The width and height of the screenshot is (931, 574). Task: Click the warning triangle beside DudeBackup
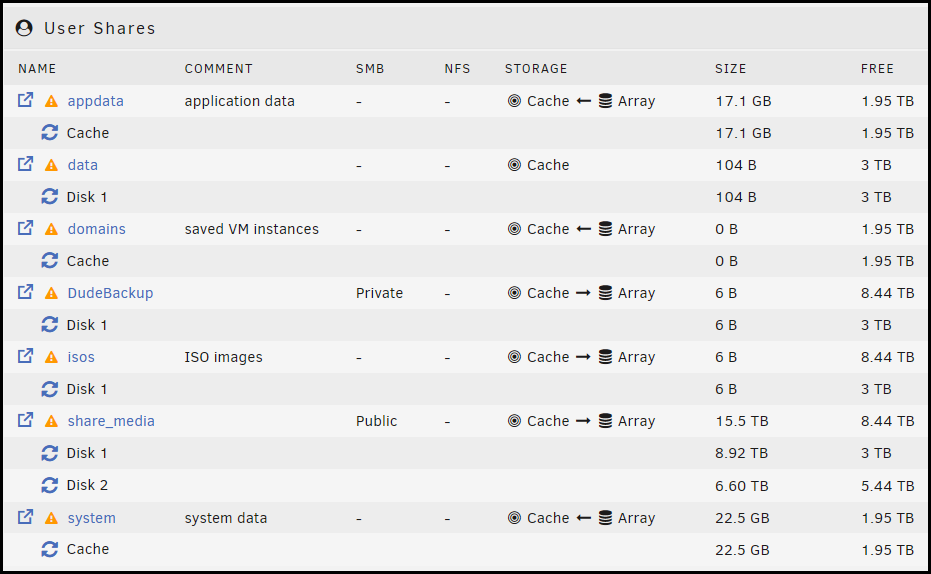pyautogui.click(x=51, y=293)
